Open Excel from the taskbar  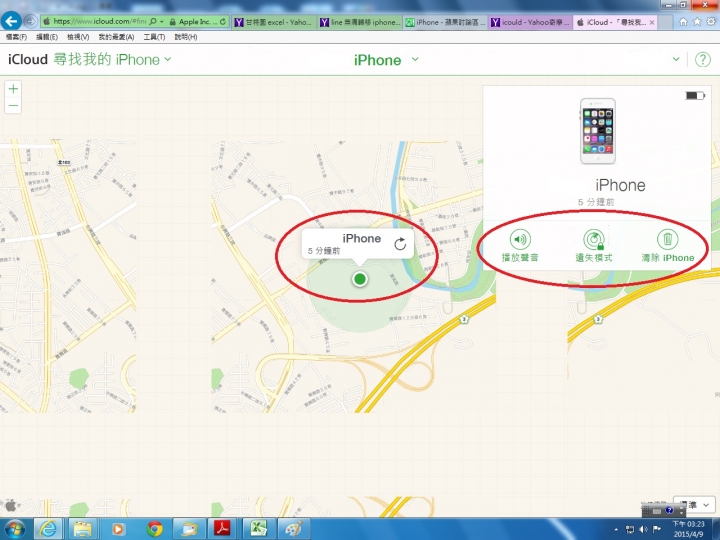tap(259, 529)
